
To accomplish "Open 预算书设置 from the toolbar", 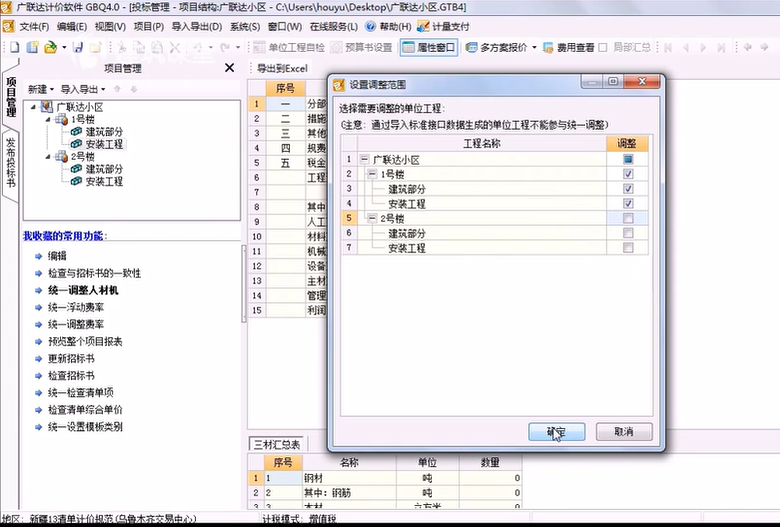I will pyautogui.click(x=362, y=47).
